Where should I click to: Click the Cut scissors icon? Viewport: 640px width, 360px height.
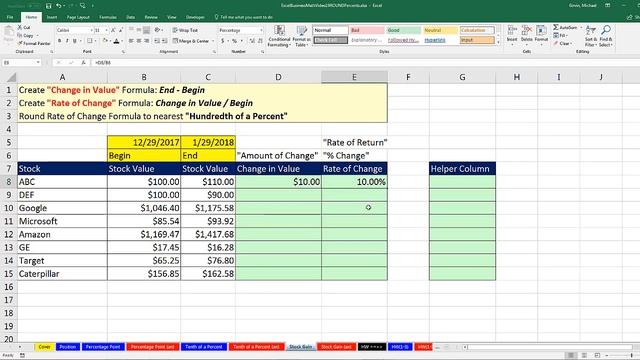pyautogui.click(x=20, y=27)
